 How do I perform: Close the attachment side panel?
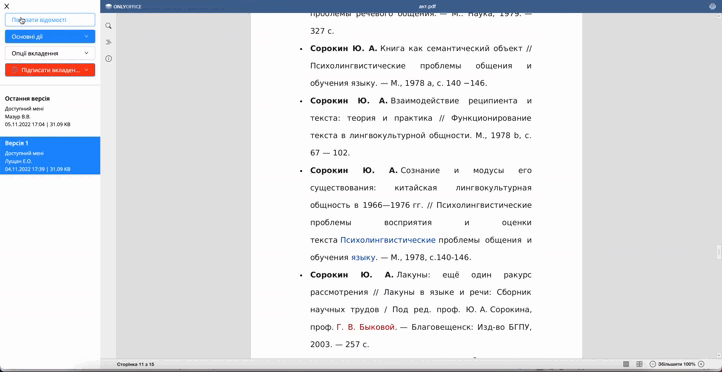(x=6, y=6)
